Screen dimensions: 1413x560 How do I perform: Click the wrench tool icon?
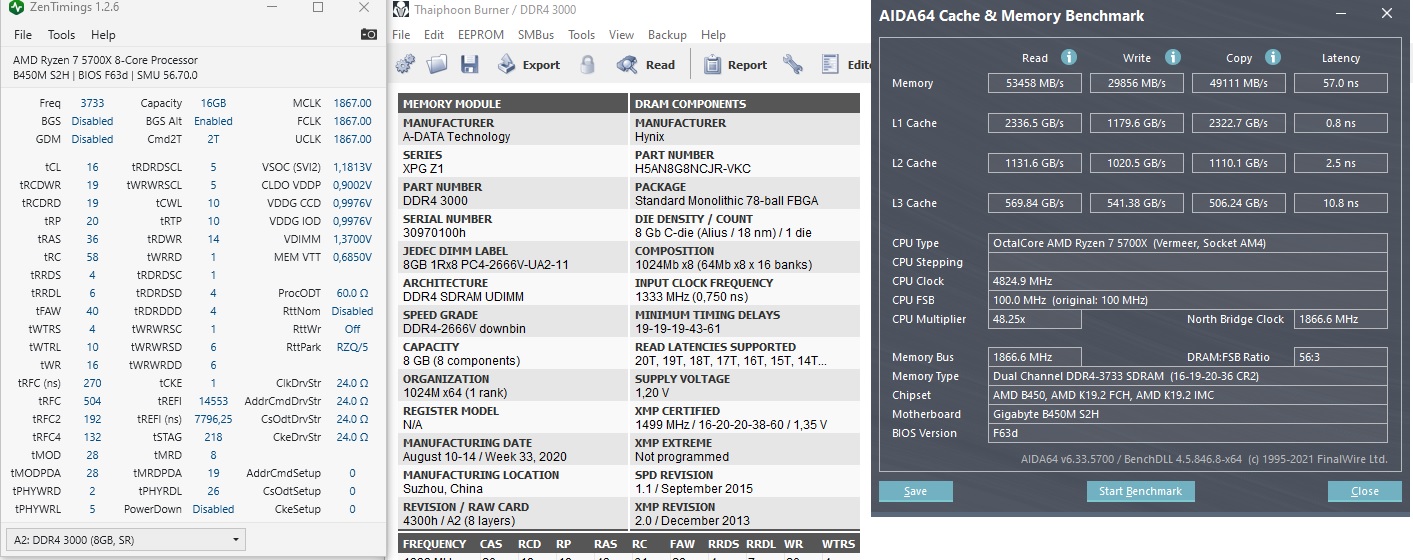tap(793, 65)
